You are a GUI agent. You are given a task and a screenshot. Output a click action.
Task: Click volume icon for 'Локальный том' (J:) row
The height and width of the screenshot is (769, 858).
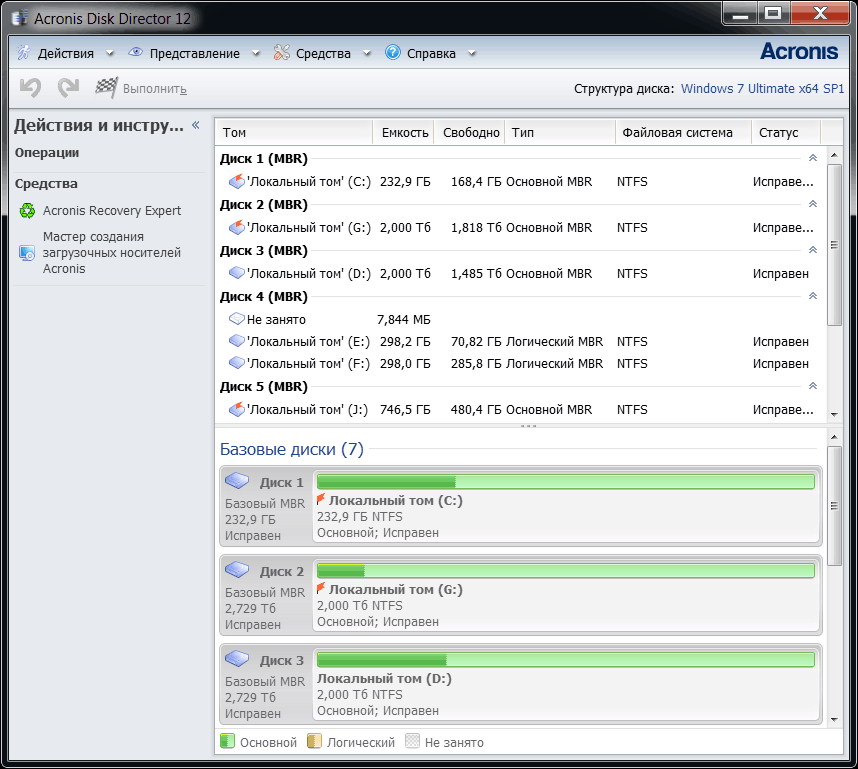236,409
